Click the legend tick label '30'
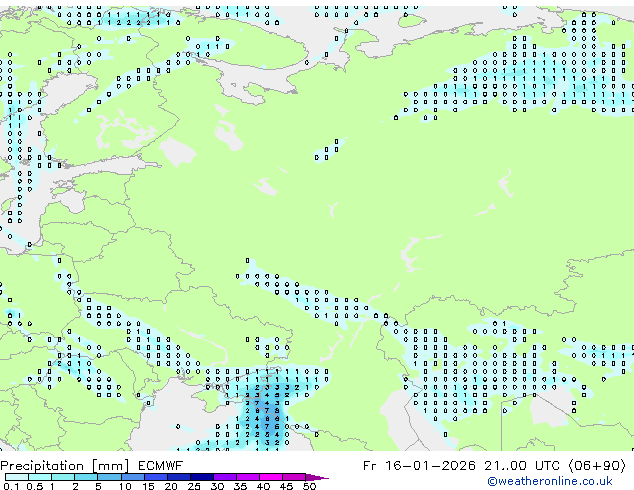Viewport: 634px width, 490px height. 217,486
